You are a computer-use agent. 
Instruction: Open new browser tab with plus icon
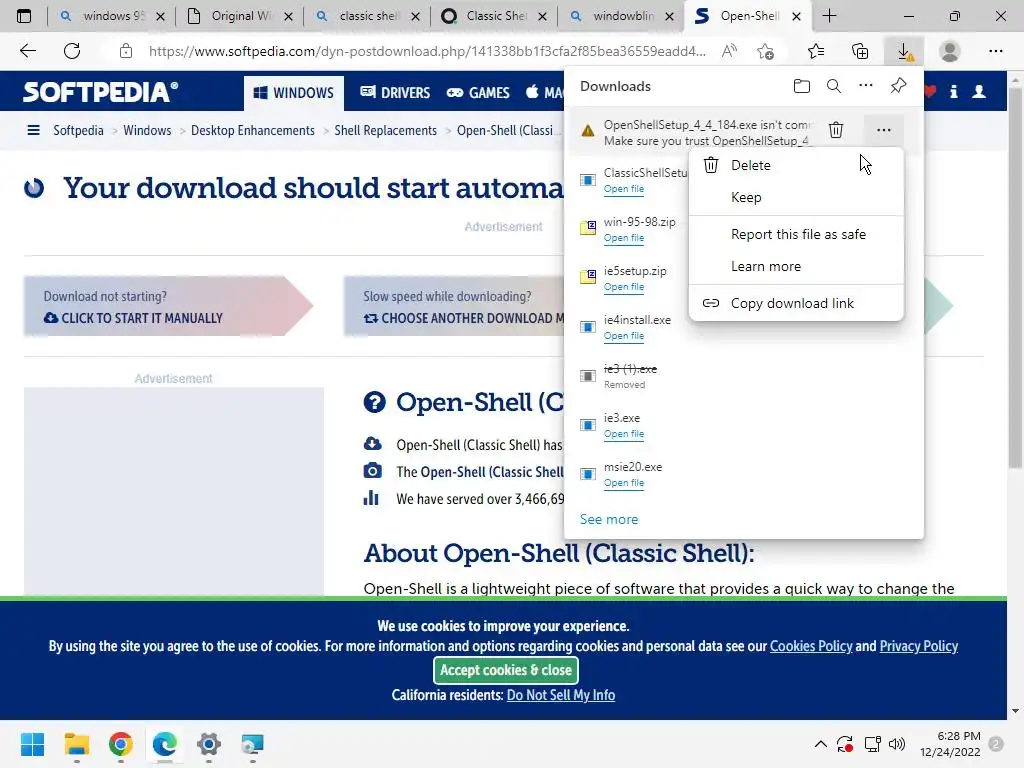tap(829, 16)
